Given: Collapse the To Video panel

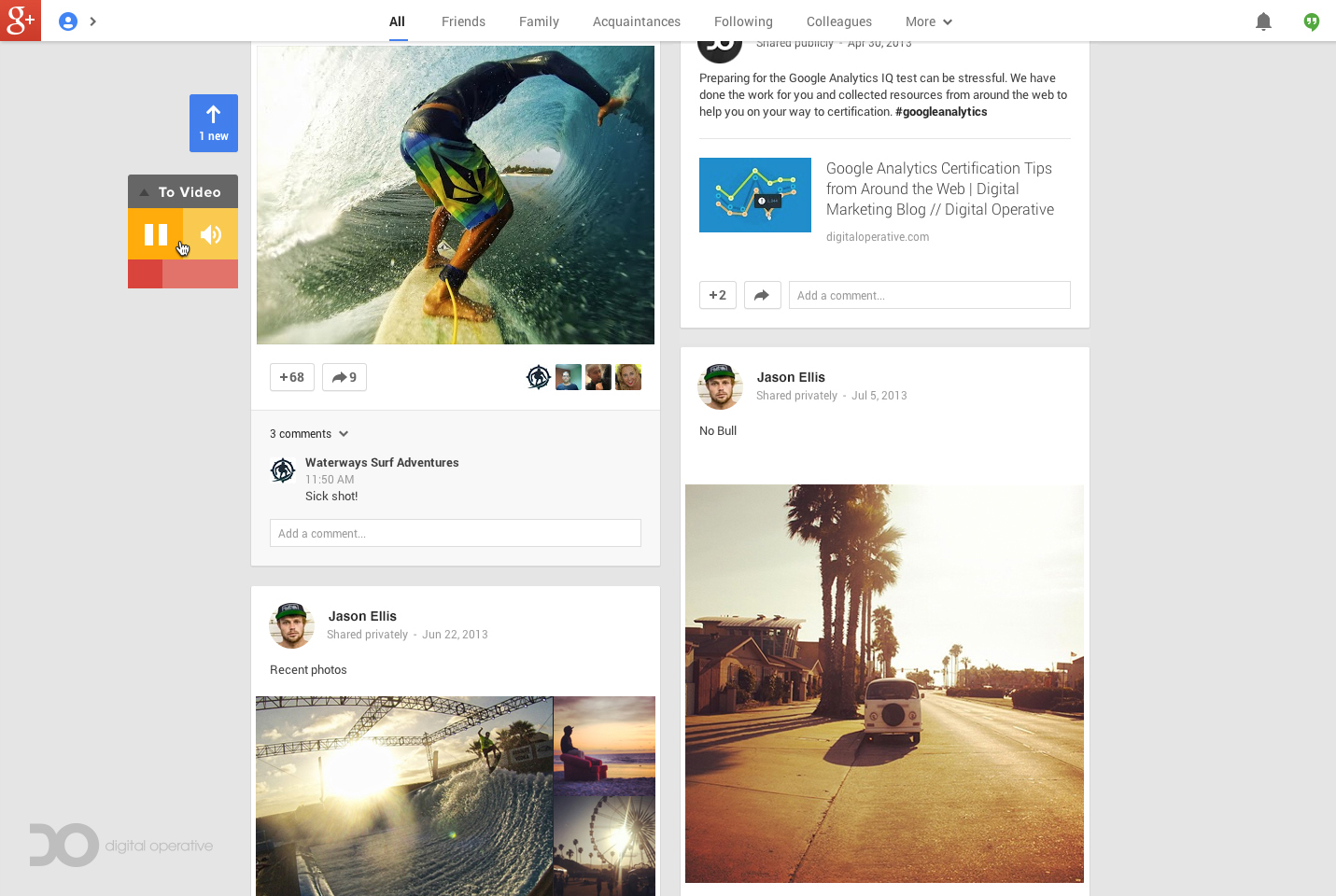Looking at the screenshot, I should 183,191.
